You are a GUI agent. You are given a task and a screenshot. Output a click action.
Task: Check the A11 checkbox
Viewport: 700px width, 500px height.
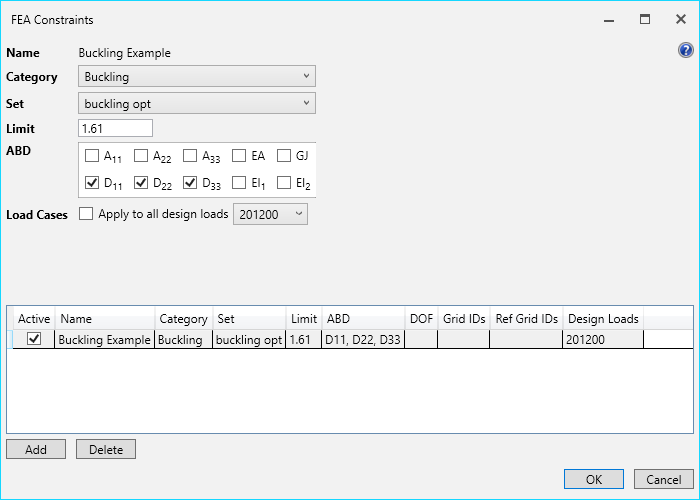coord(92,156)
